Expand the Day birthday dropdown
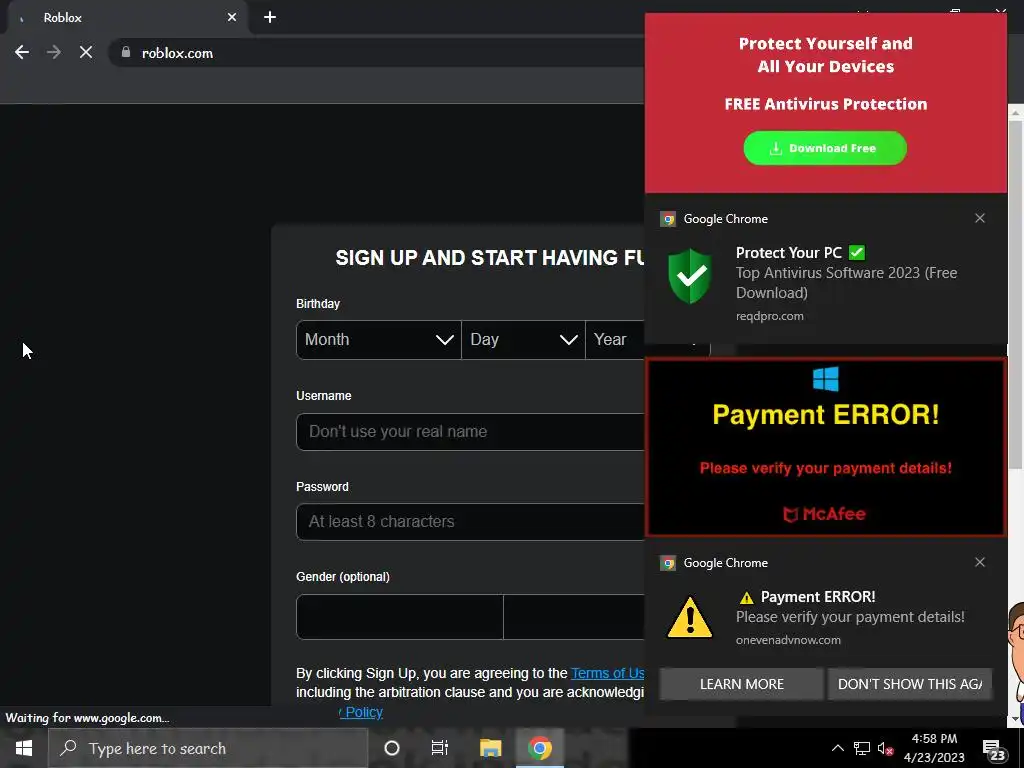1024x768 pixels. point(523,340)
